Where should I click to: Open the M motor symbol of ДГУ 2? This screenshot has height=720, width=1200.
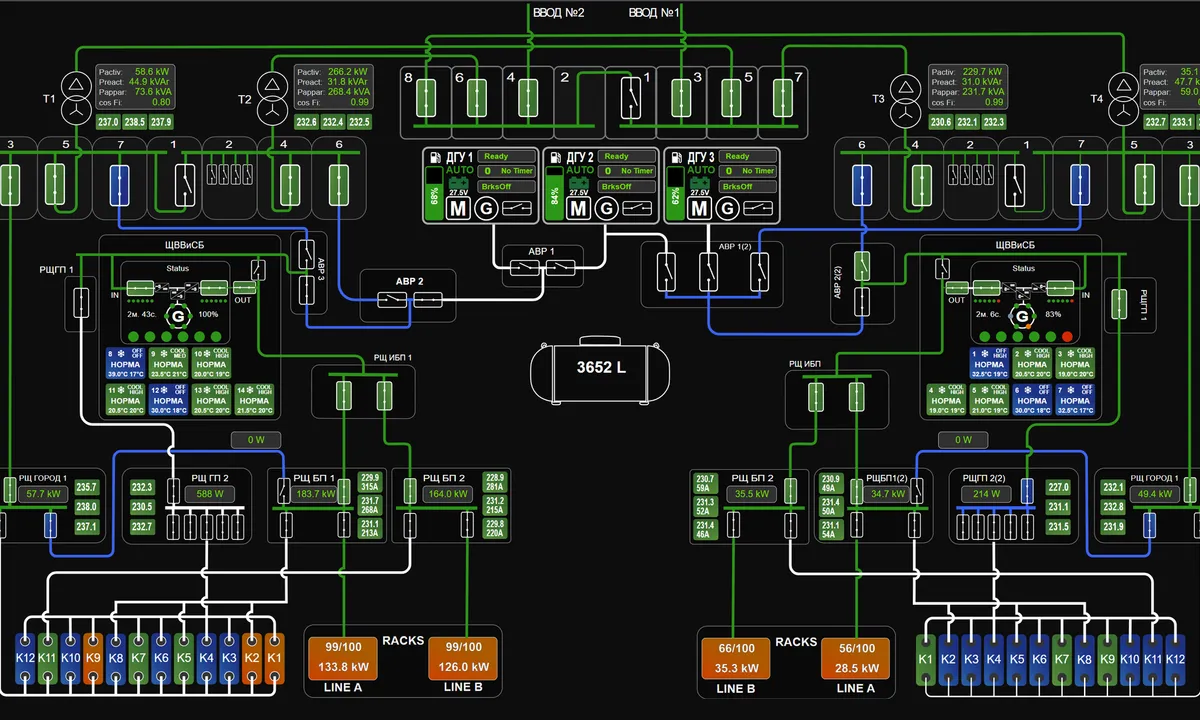pyautogui.click(x=578, y=208)
